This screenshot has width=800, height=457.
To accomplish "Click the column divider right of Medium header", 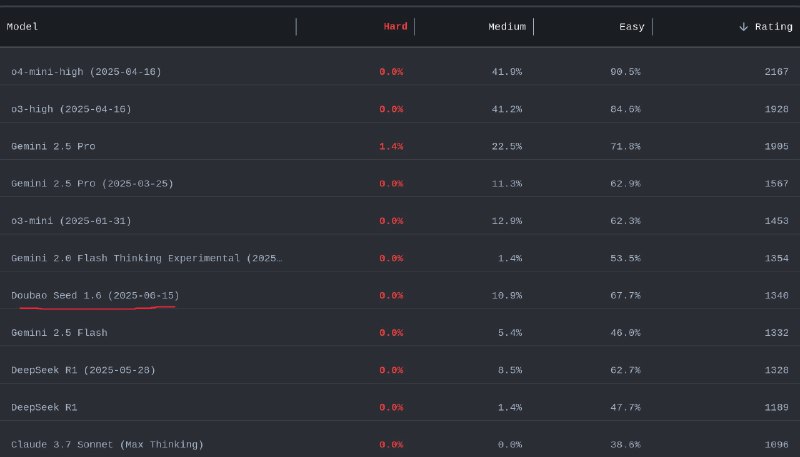I will click(533, 27).
